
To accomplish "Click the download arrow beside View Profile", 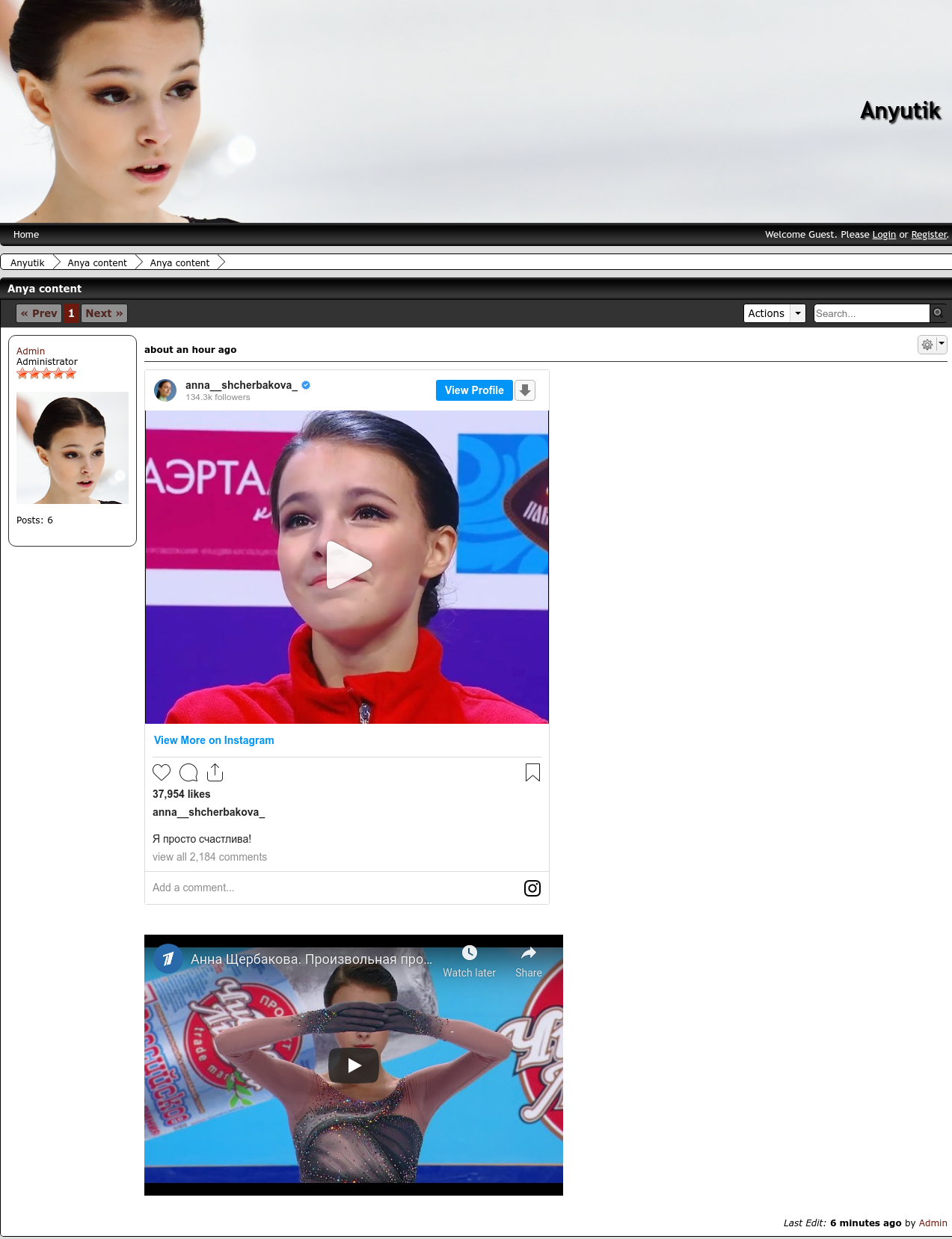I will (x=525, y=390).
